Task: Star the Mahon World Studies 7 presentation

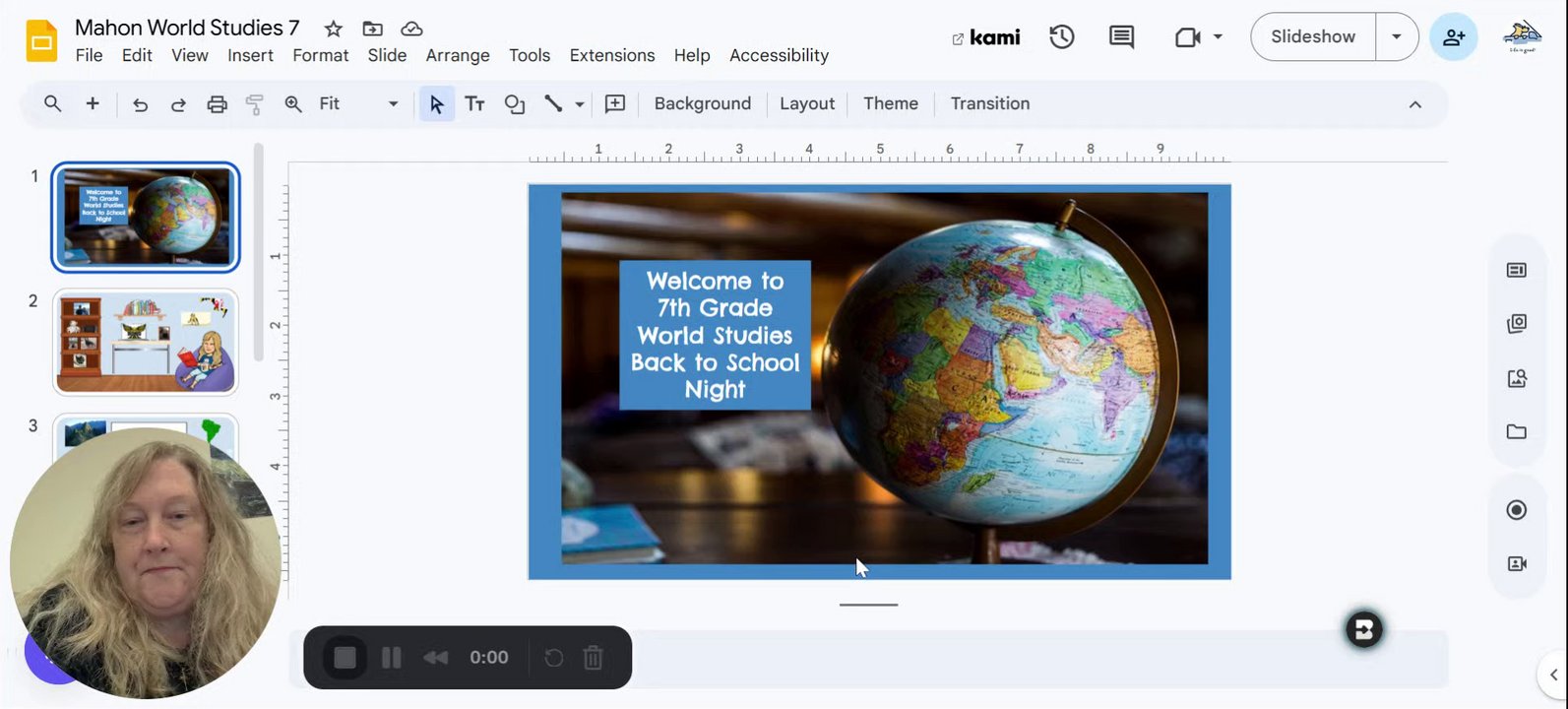Action: [334, 29]
